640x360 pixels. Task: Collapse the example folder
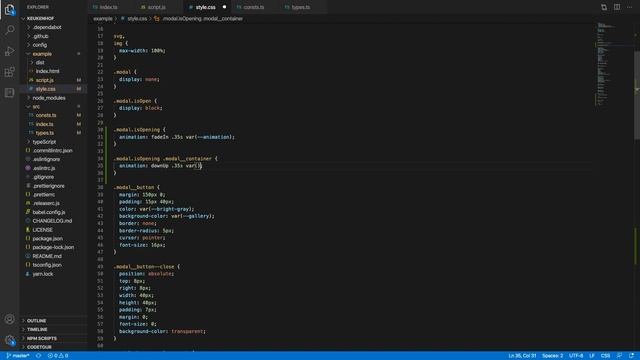click(x=53, y=54)
